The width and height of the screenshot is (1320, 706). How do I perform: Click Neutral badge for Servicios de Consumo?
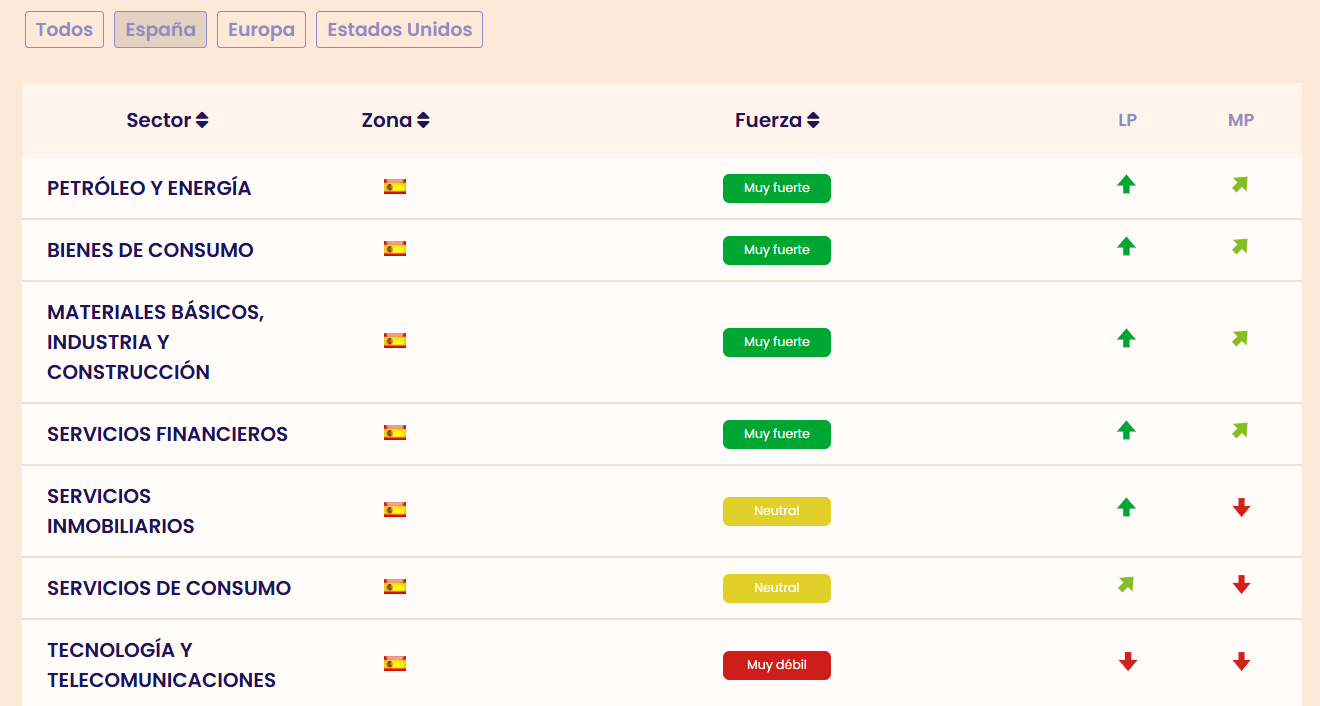(x=777, y=588)
